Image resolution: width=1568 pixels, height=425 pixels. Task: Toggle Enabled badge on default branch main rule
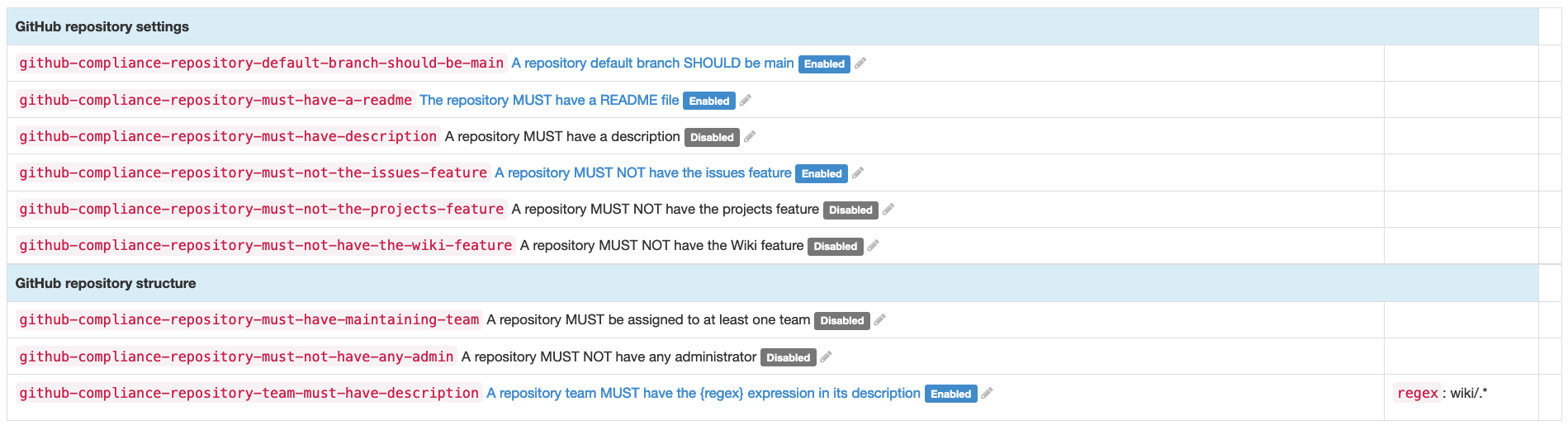[x=824, y=64]
